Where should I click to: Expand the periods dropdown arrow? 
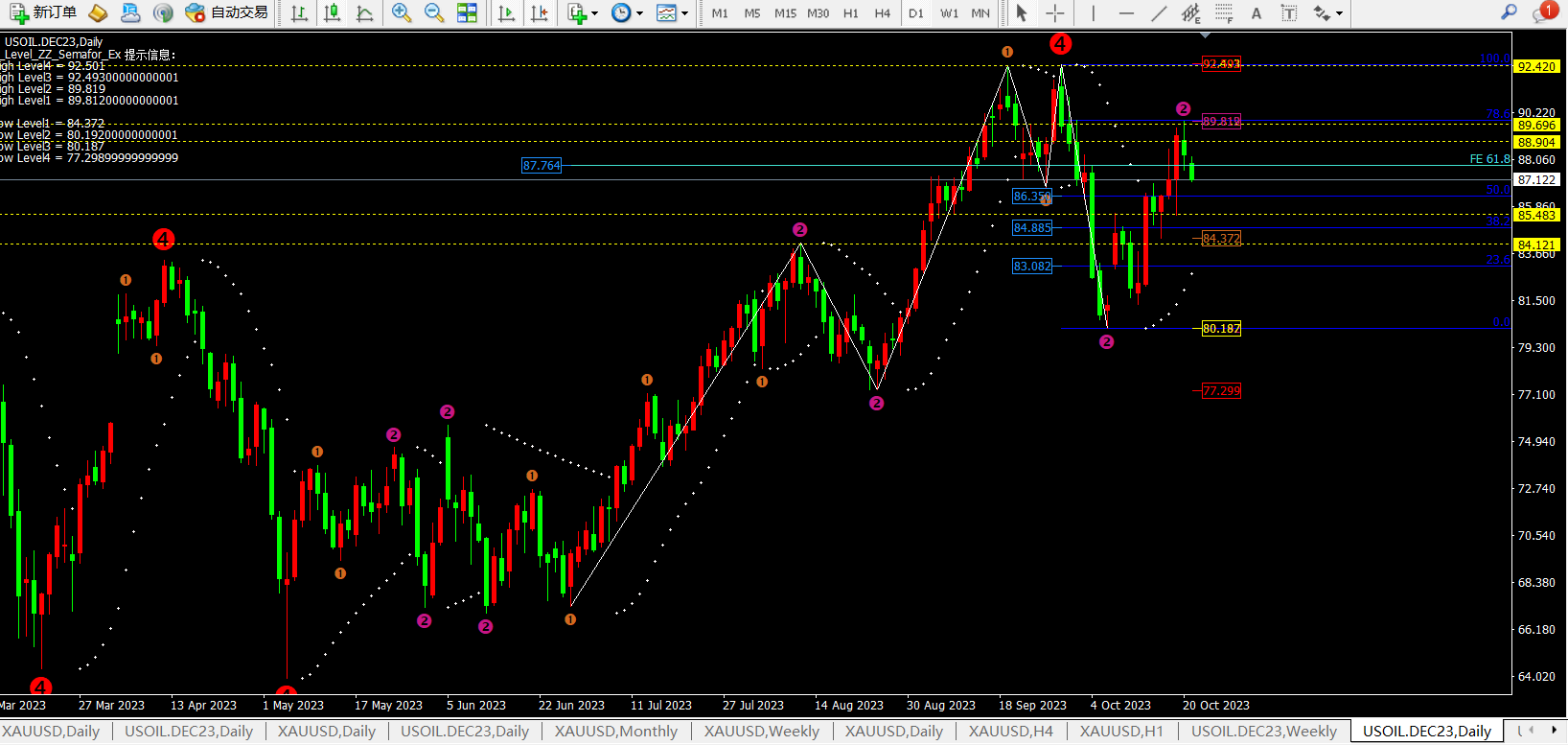click(639, 13)
